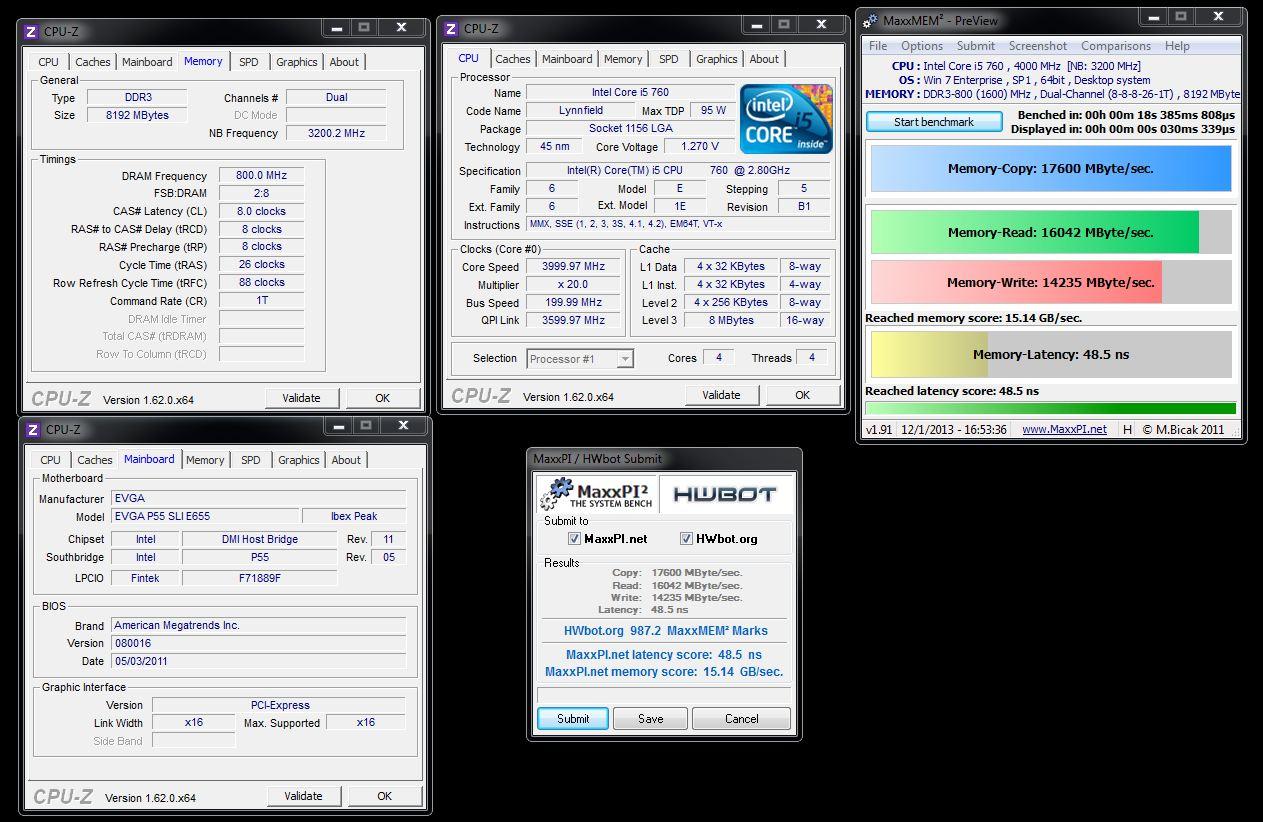The height and width of the screenshot is (822, 1263).
Task: Click OK in the processor CPU-Z window
Action: [802, 395]
